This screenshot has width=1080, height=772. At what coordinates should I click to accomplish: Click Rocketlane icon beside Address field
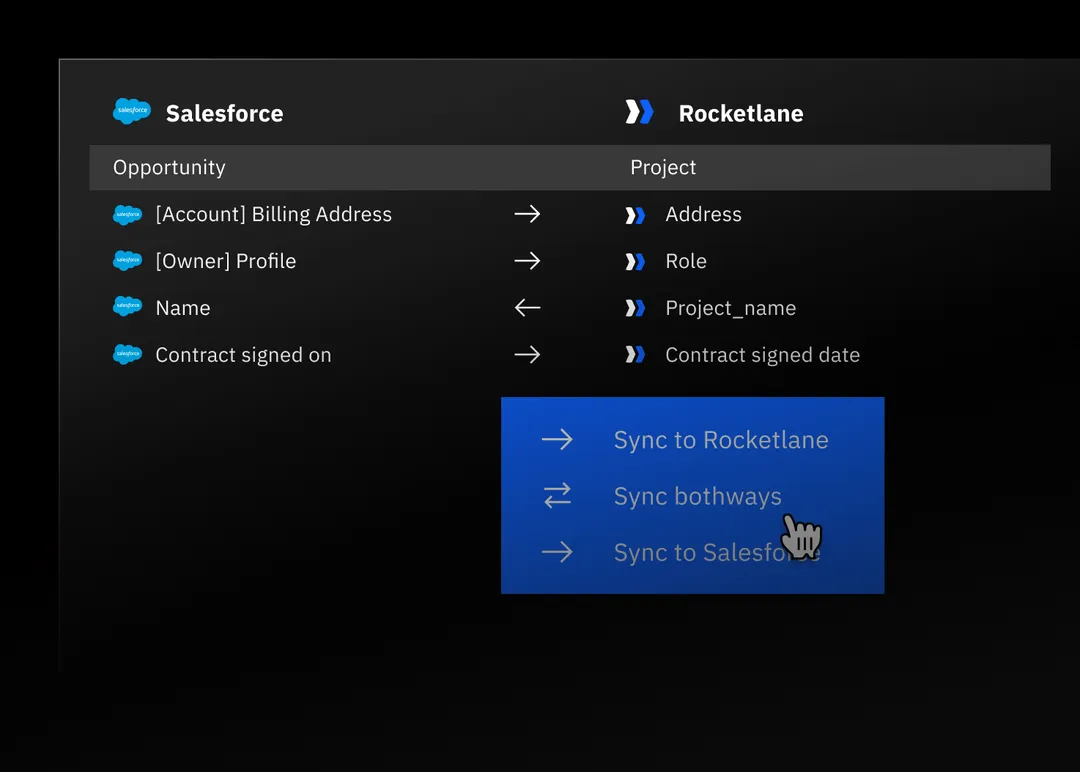coord(635,215)
